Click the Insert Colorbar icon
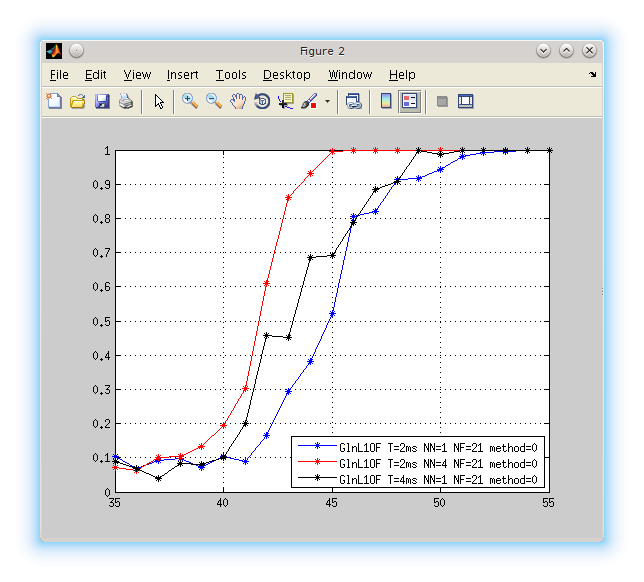This screenshot has height=582, width=644. [x=385, y=101]
